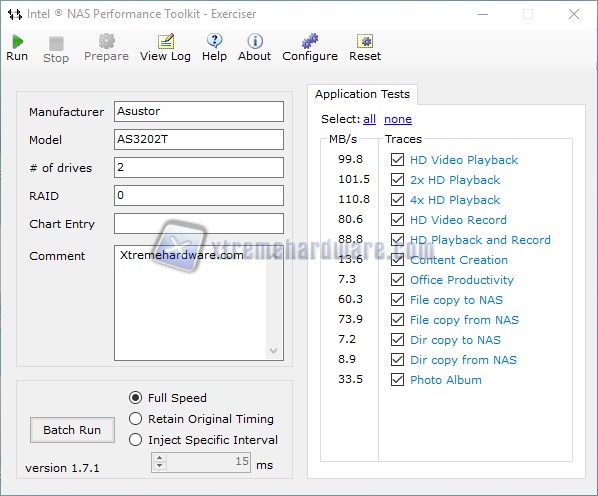Disable the Office Productivity trace
Viewport: 598px width, 496px height.
[x=397, y=279]
